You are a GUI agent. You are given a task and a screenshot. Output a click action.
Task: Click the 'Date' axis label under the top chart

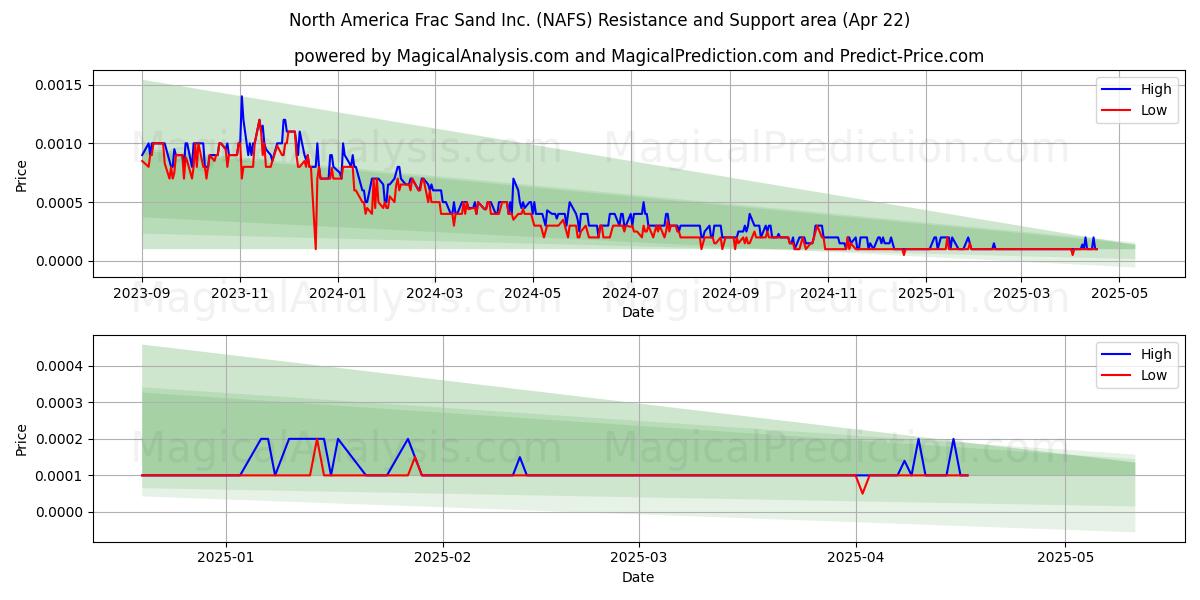[638, 312]
